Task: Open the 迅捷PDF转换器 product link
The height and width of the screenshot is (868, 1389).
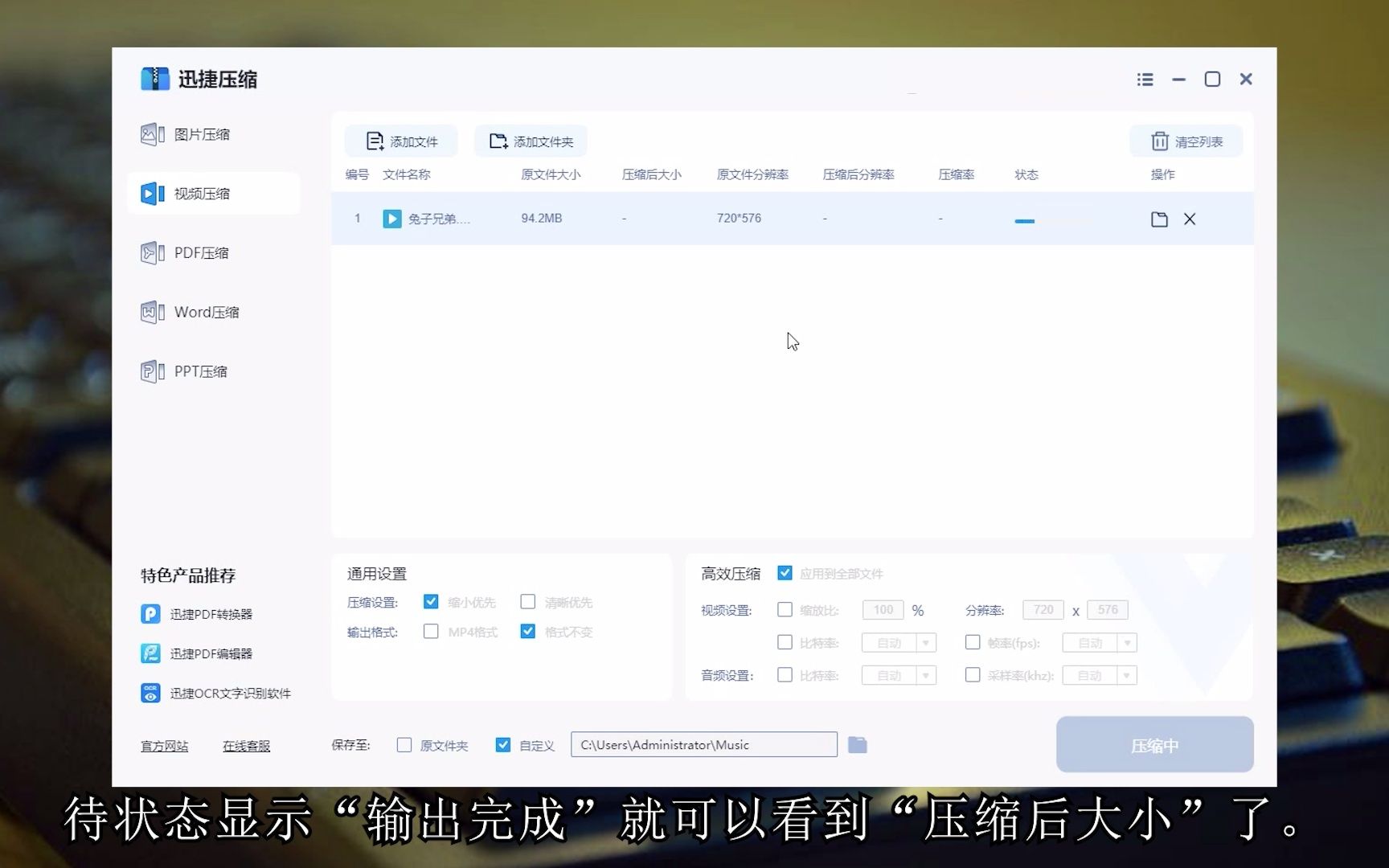Action: (197, 614)
